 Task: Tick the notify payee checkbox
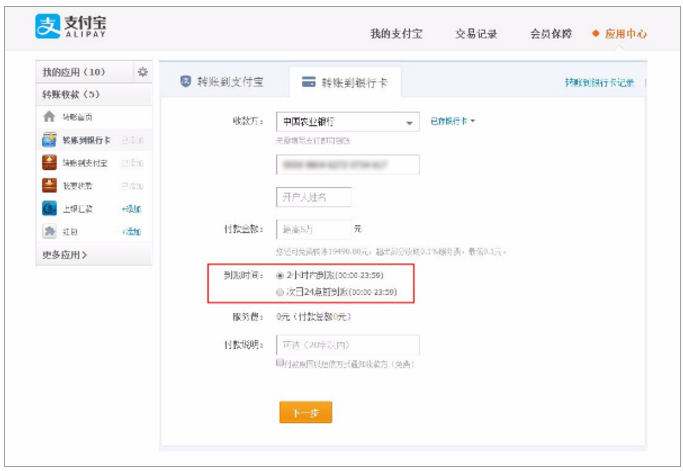coord(280,363)
